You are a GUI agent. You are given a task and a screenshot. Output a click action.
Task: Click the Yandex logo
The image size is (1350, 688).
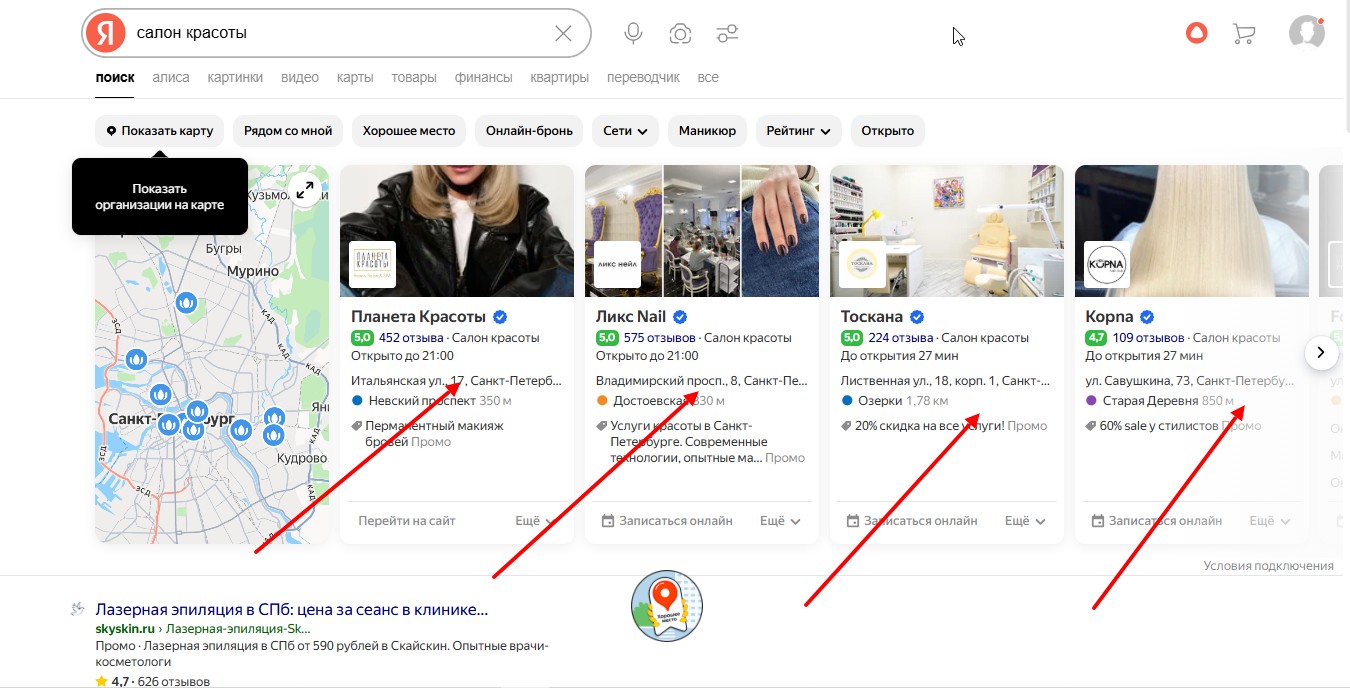click(x=105, y=34)
